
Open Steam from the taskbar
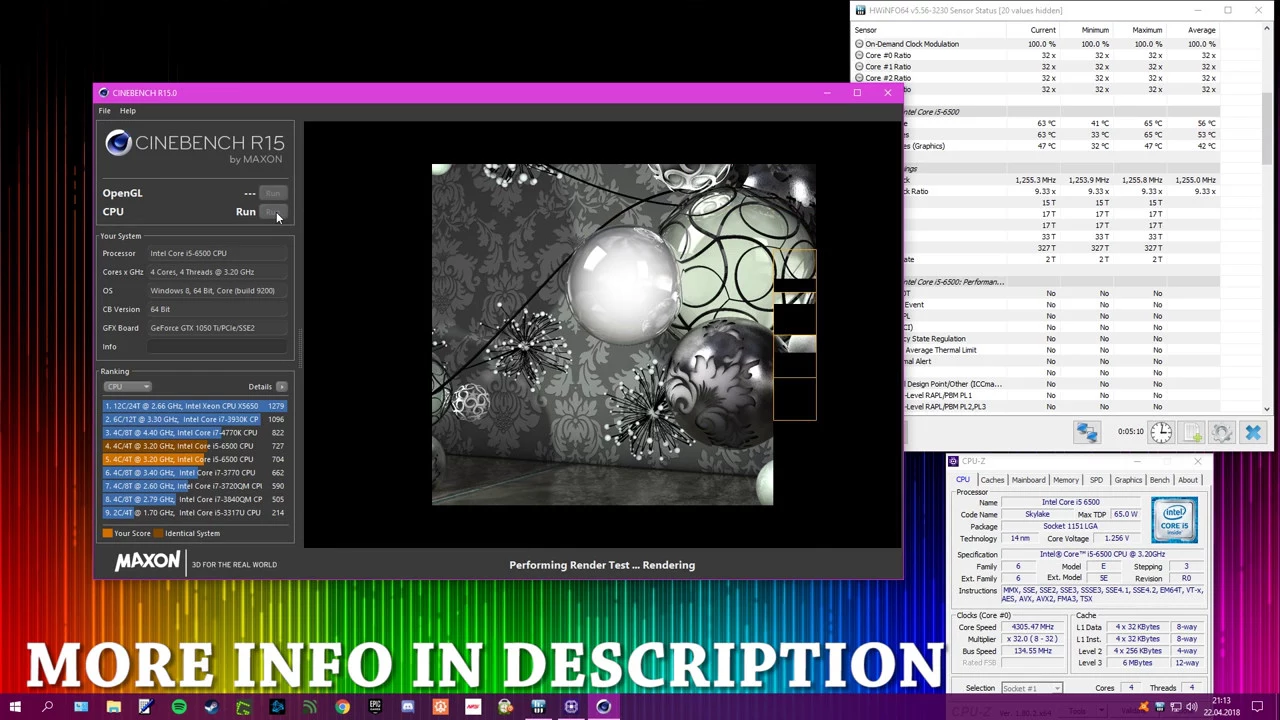coord(211,707)
